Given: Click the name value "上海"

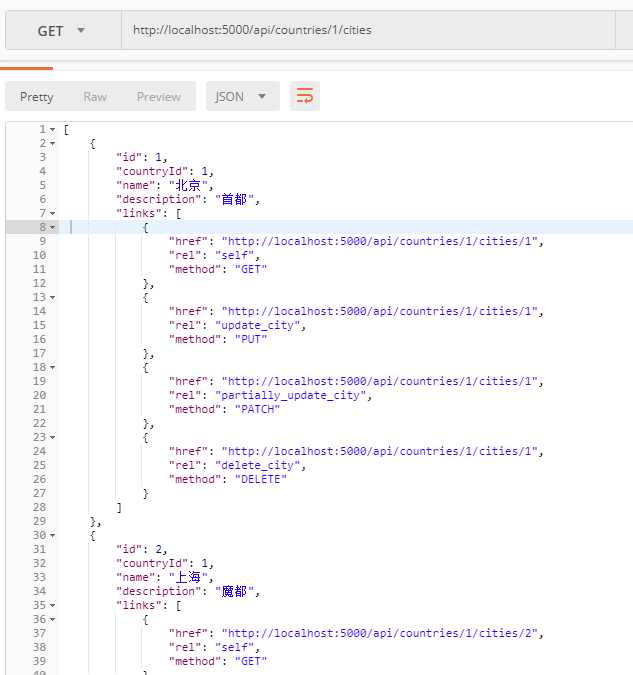Looking at the screenshot, I should (188, 577).
